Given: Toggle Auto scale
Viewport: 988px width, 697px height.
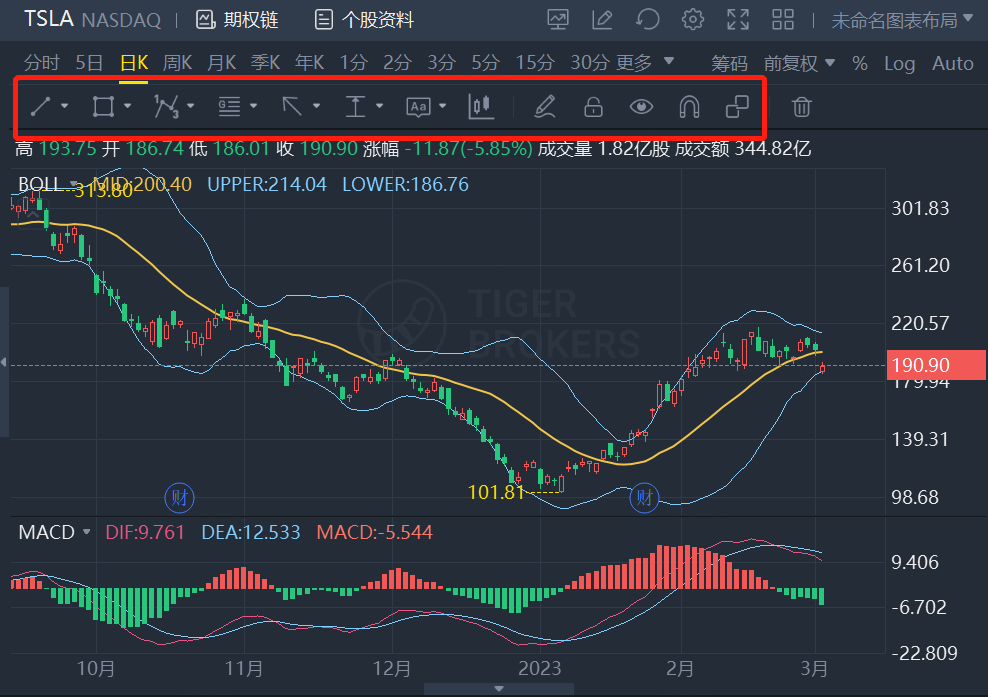Looking at the screenshot, I should point(953,64).
